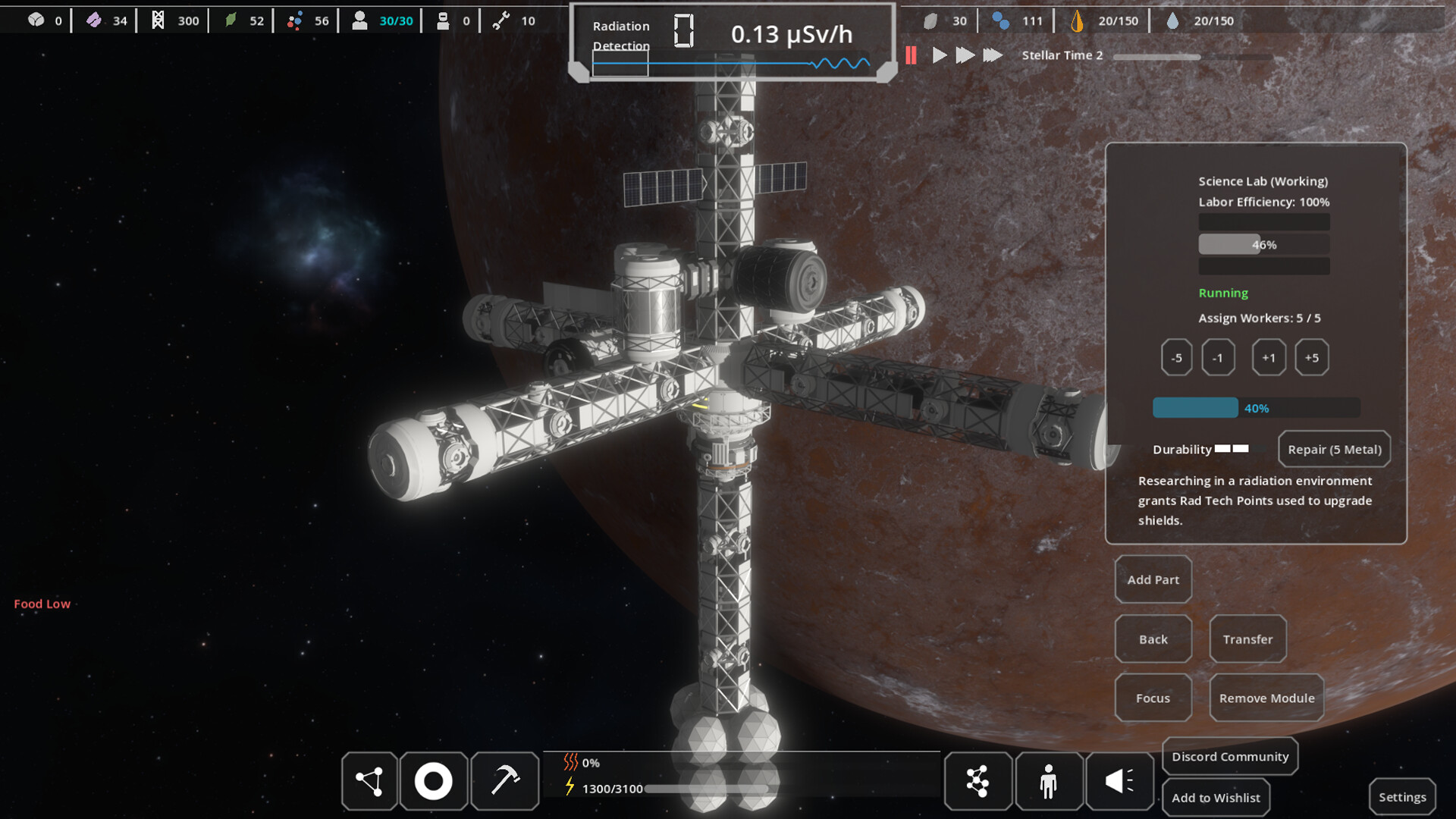The height and width of the screenshot is (819, 1456).
Task: Click the blue 40% progress bar
Action: point(1256,408)
